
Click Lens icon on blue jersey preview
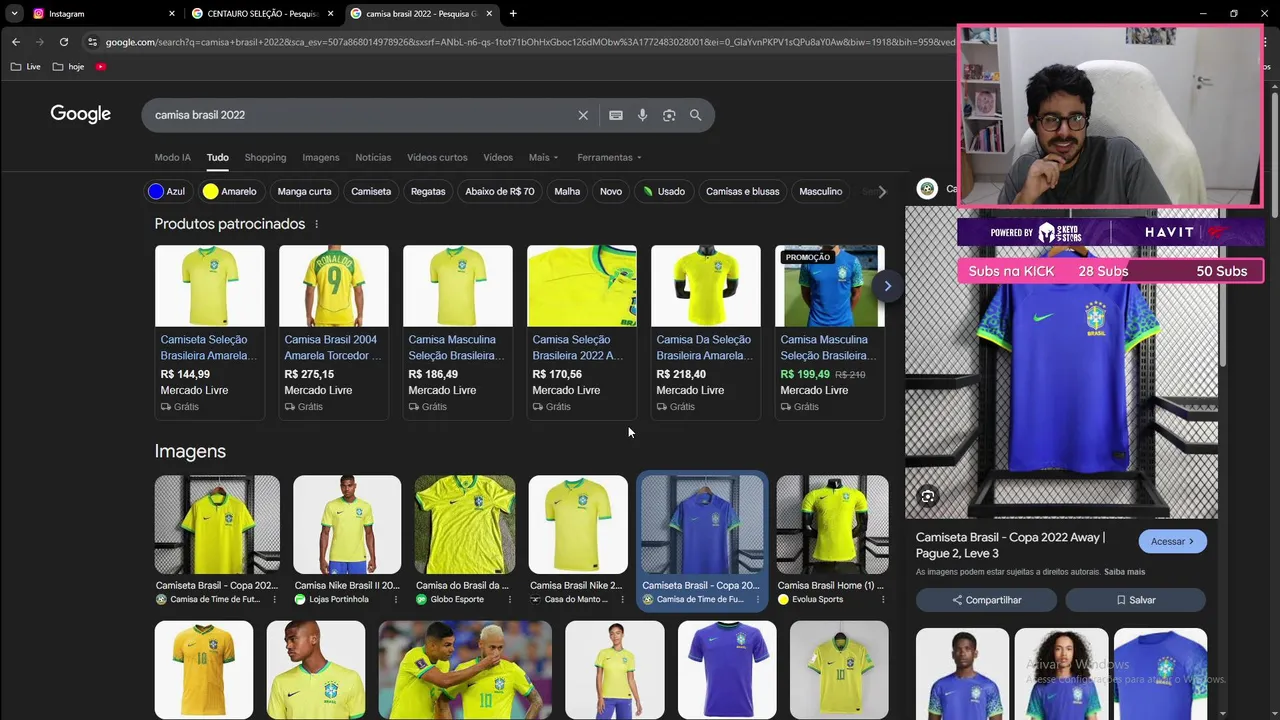[928, 497]
